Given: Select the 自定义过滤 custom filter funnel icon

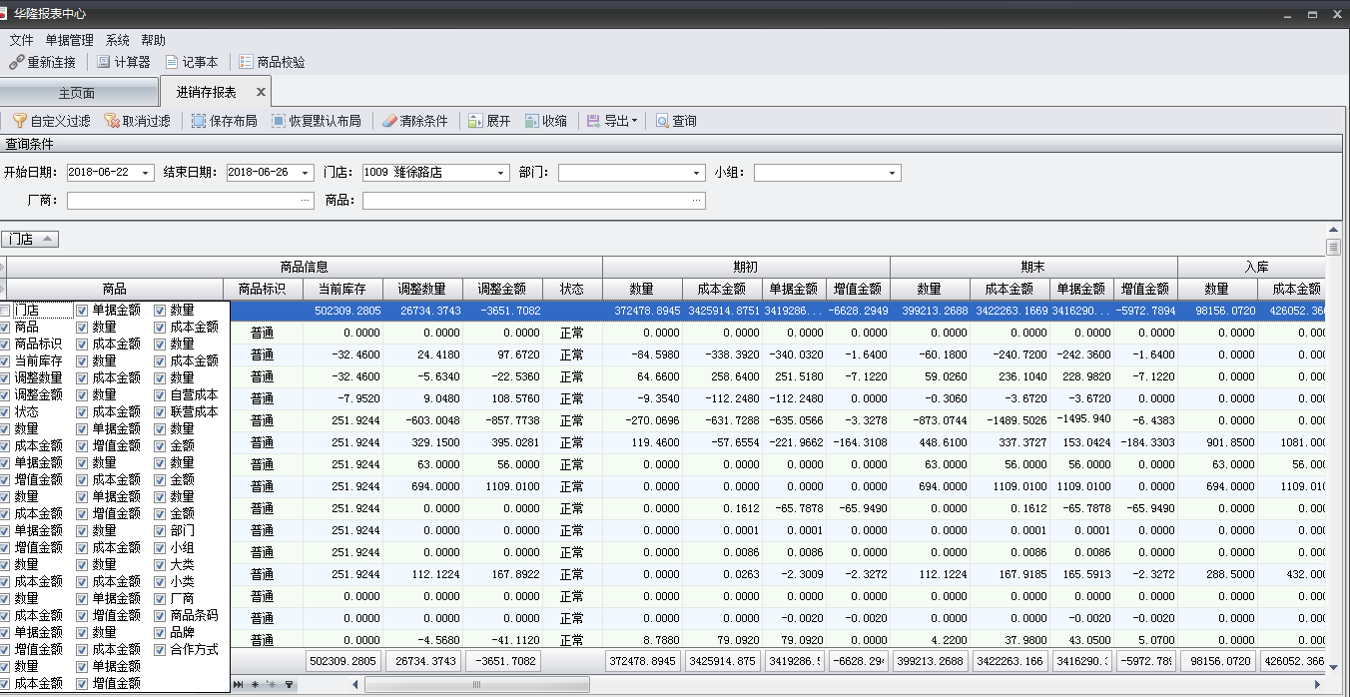Looking at the screenshot, I should 19,121.
